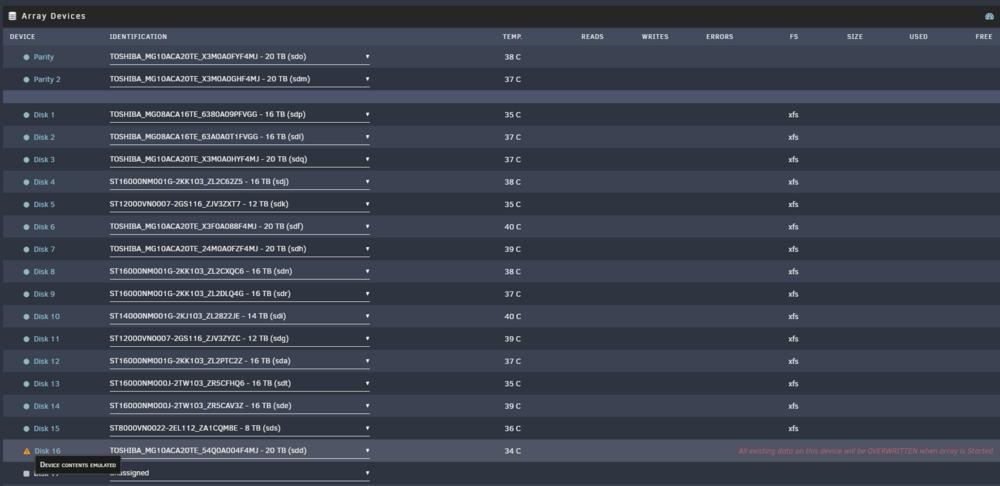Open the Parity device link
1000x486 pixels.
(44, 57)
